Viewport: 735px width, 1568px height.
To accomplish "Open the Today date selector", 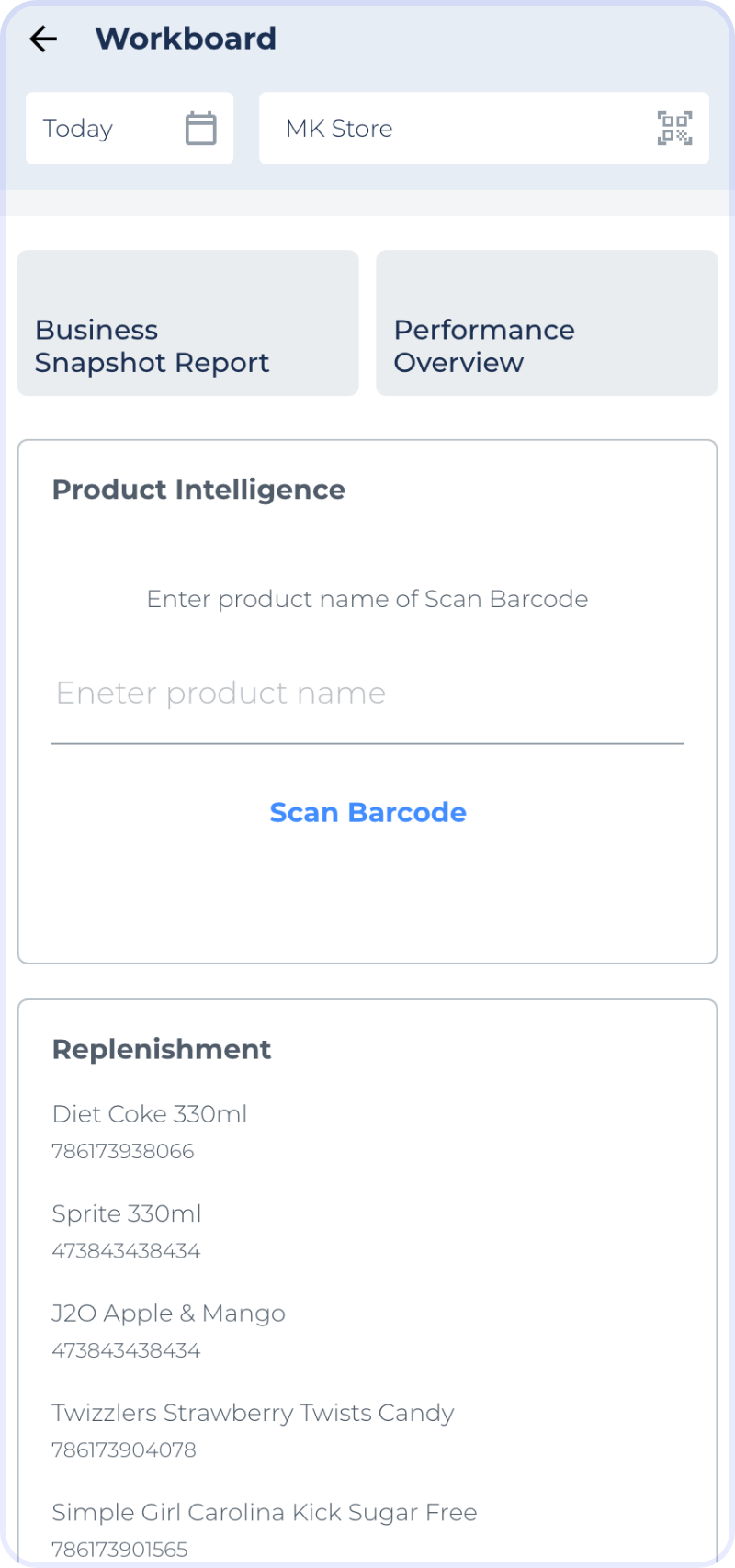I will click(130, 128).
